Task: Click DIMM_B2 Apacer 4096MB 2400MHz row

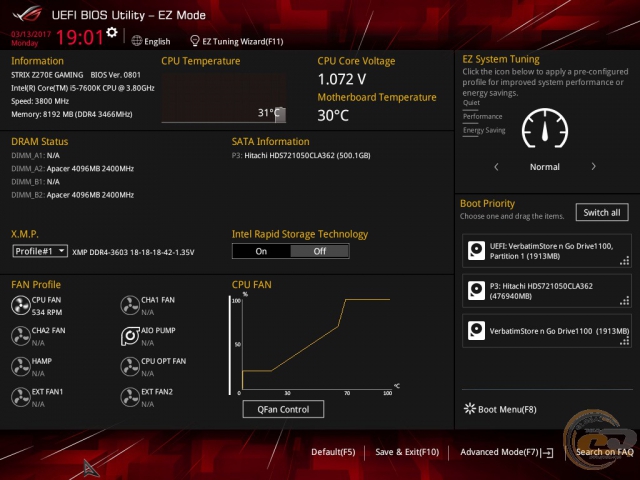Action: click(x=73, y=195)
